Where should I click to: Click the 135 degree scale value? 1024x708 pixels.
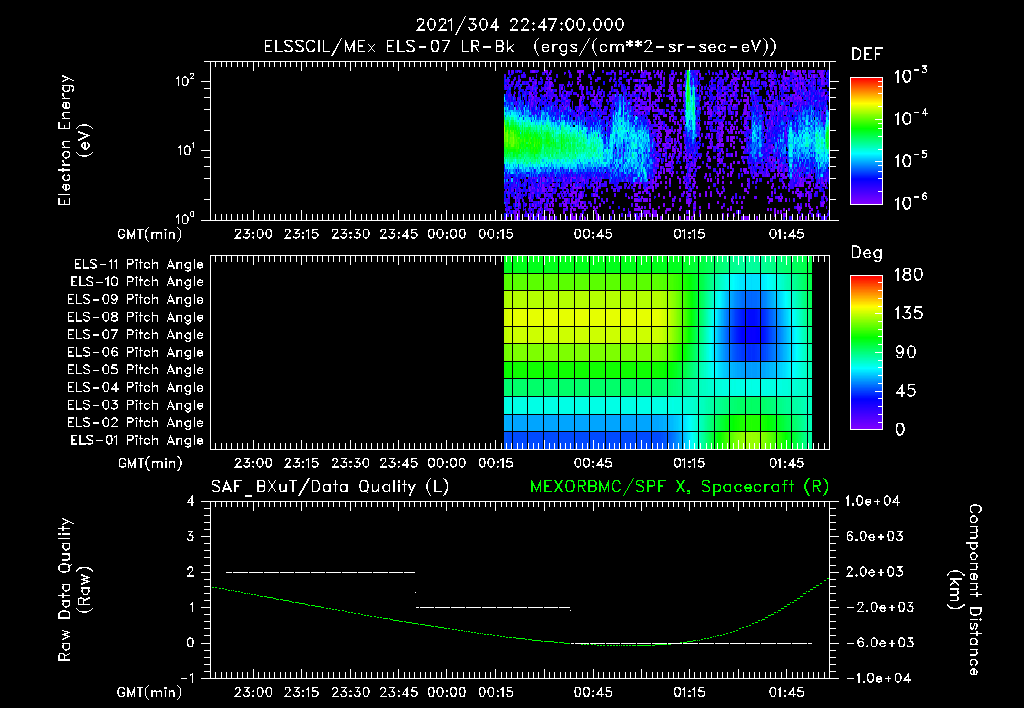[x=908, y=314]
